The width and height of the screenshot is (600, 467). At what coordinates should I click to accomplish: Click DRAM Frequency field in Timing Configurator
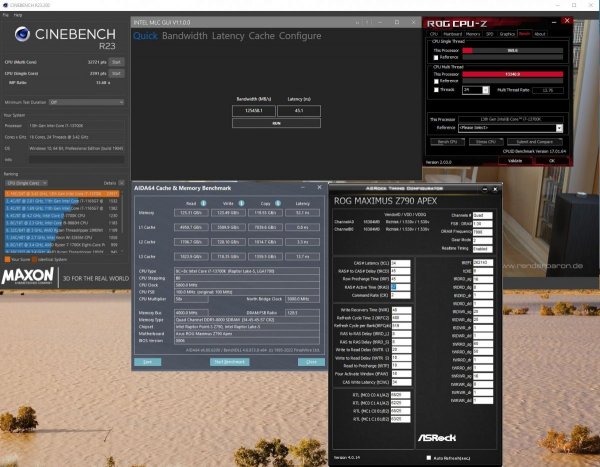click(483, 232)
